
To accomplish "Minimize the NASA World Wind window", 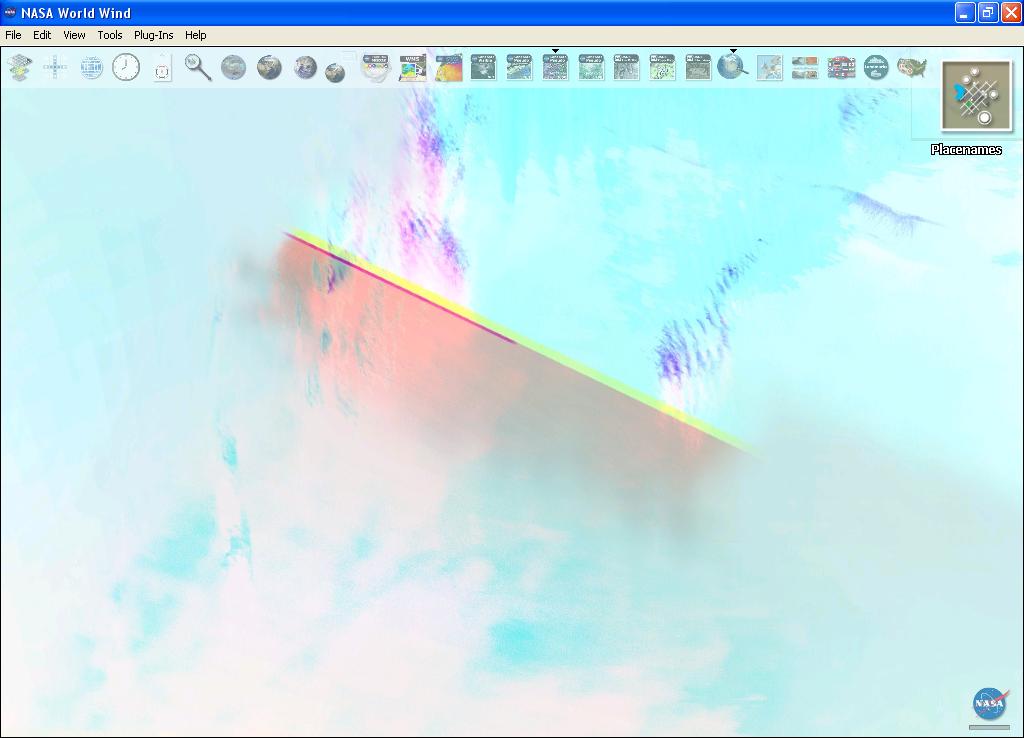I will [965, 12].
